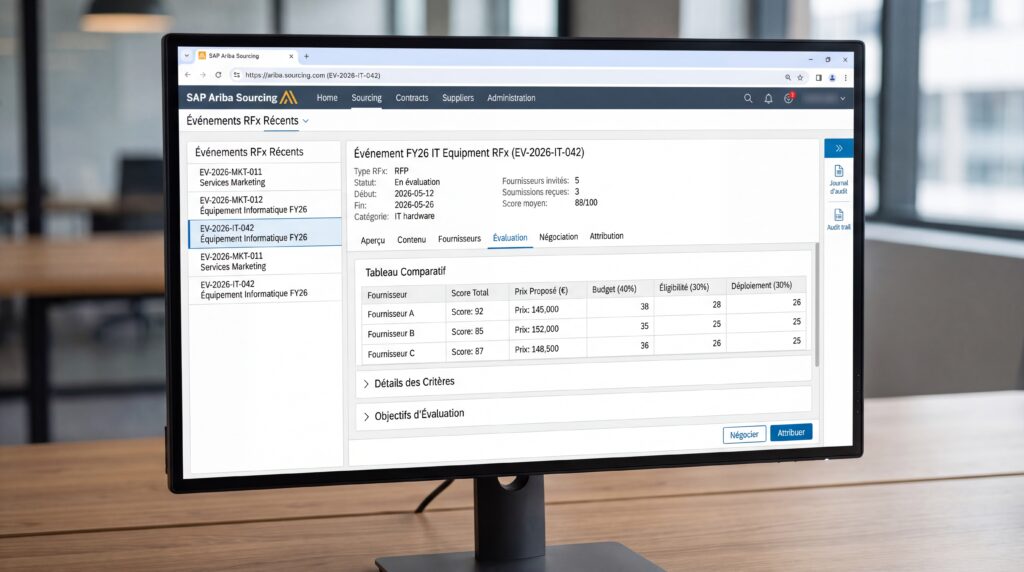Click the Attribuer button

tap(791, 432)
